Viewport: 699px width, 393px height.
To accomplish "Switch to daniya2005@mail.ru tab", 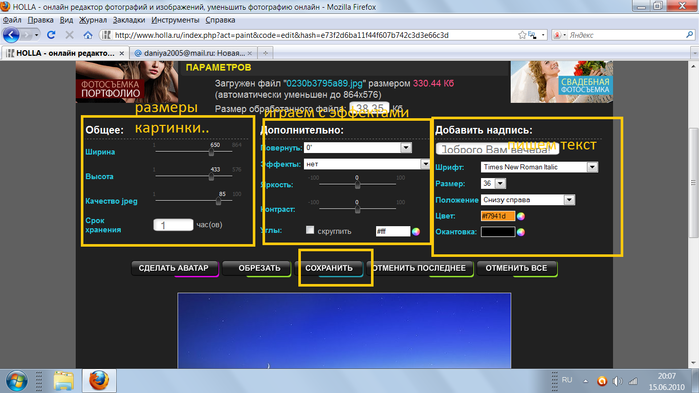I will coord(193,53).
